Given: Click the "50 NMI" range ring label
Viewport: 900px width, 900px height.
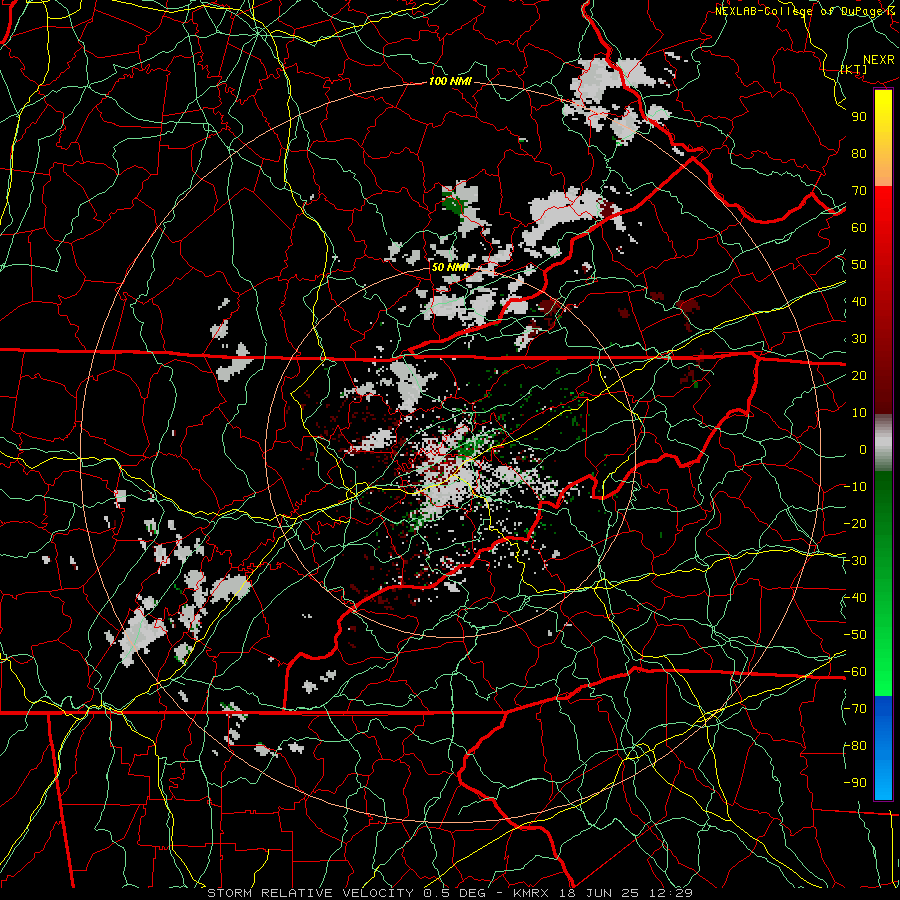Looking at the screenshot, I should coord(450,267).
